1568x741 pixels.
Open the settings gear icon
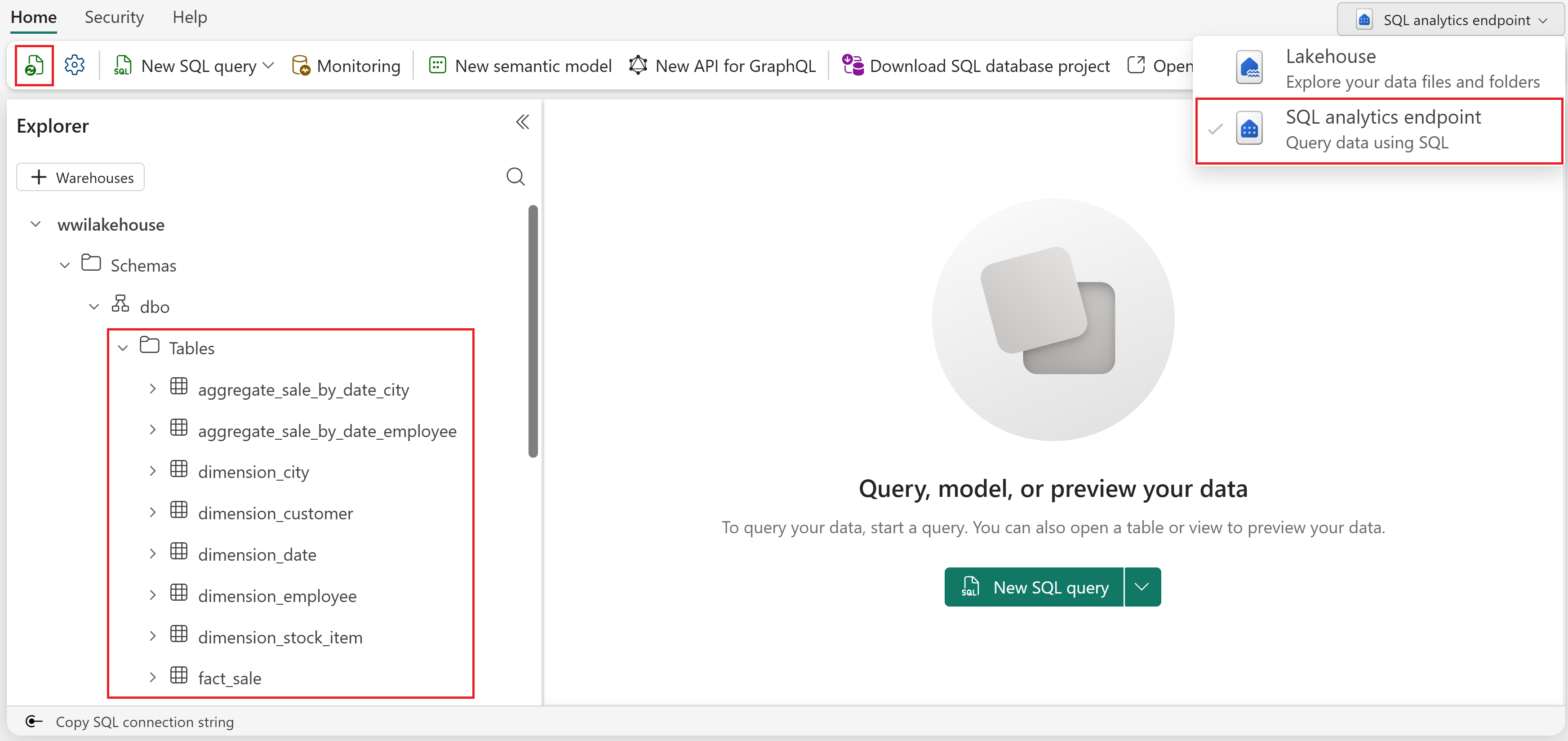[75, 65]
